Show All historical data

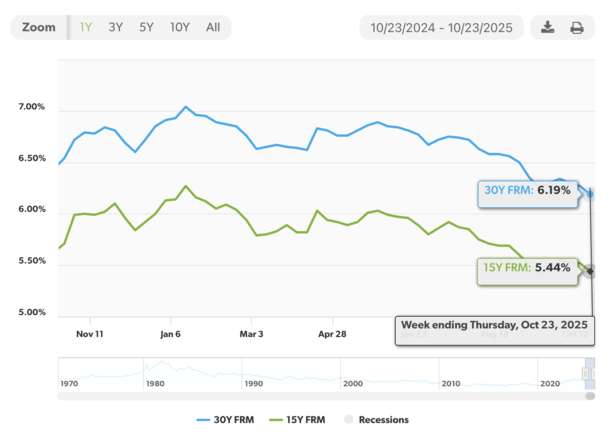[213, 27]
